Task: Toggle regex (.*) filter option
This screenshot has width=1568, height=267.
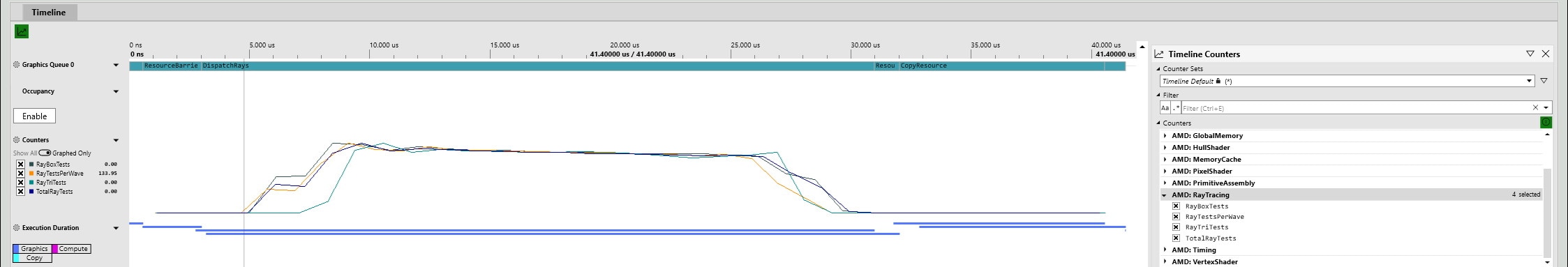Action: [1176, 108]
